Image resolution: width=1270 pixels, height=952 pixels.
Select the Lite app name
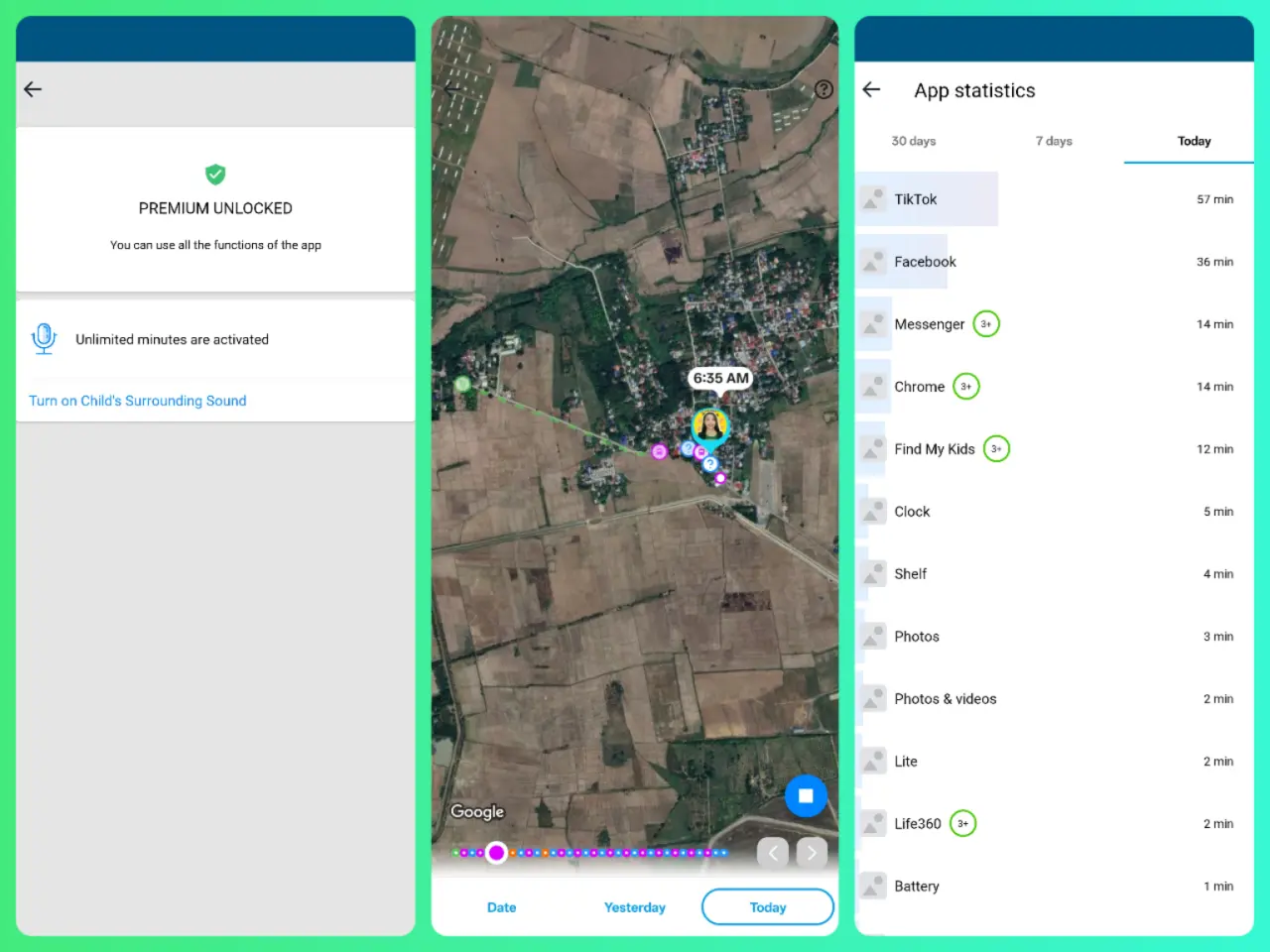pos(906,762)
